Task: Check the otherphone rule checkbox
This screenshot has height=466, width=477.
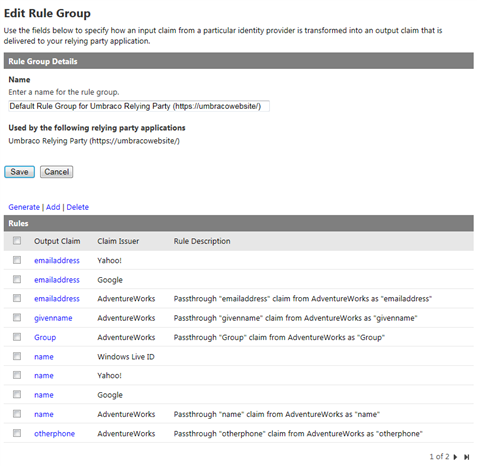Action: tap(17, 433)
